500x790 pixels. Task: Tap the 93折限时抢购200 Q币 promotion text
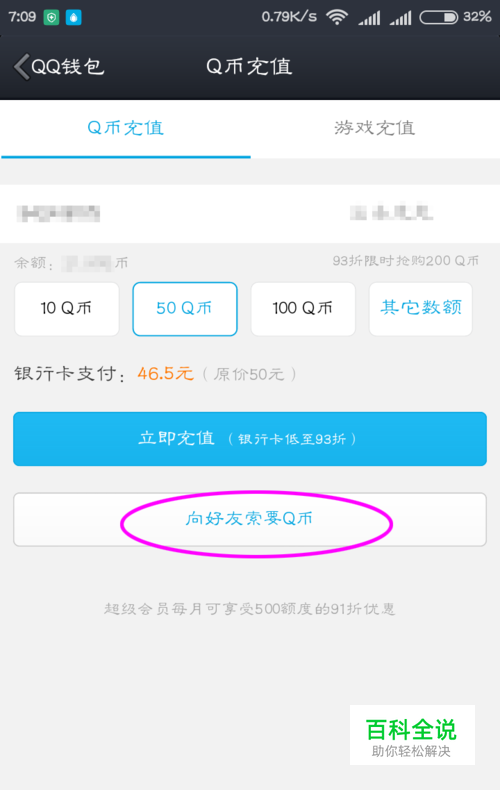(406, 261)
